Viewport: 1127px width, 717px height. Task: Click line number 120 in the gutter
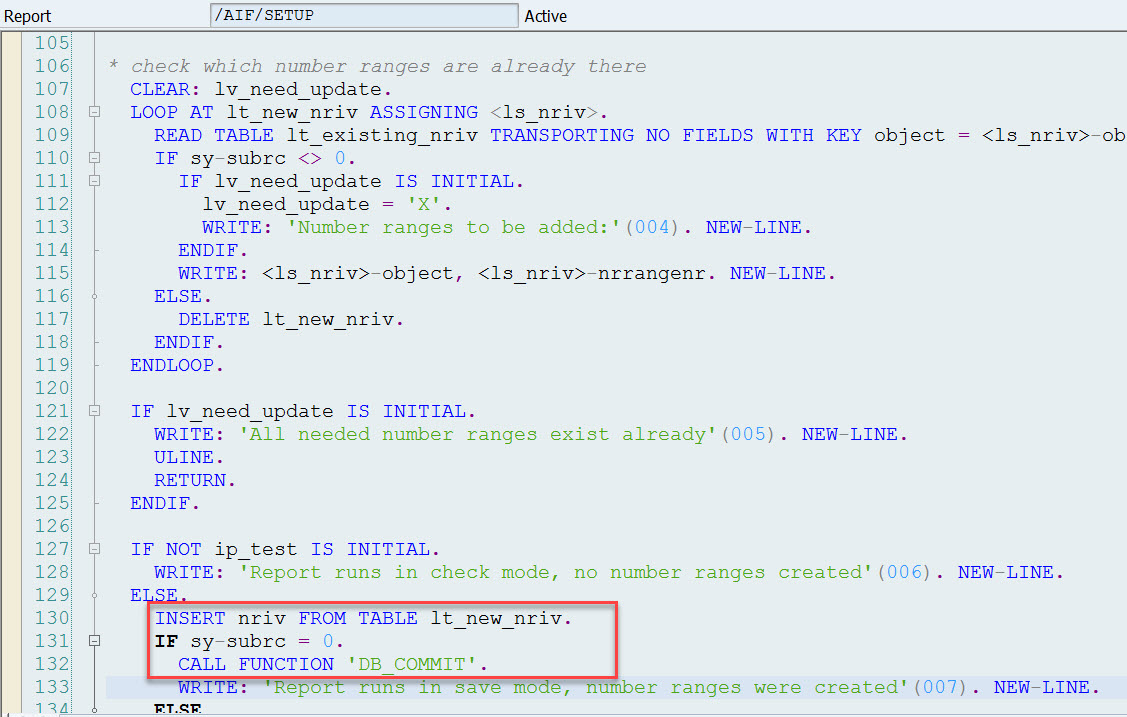[x=52, y=388]
